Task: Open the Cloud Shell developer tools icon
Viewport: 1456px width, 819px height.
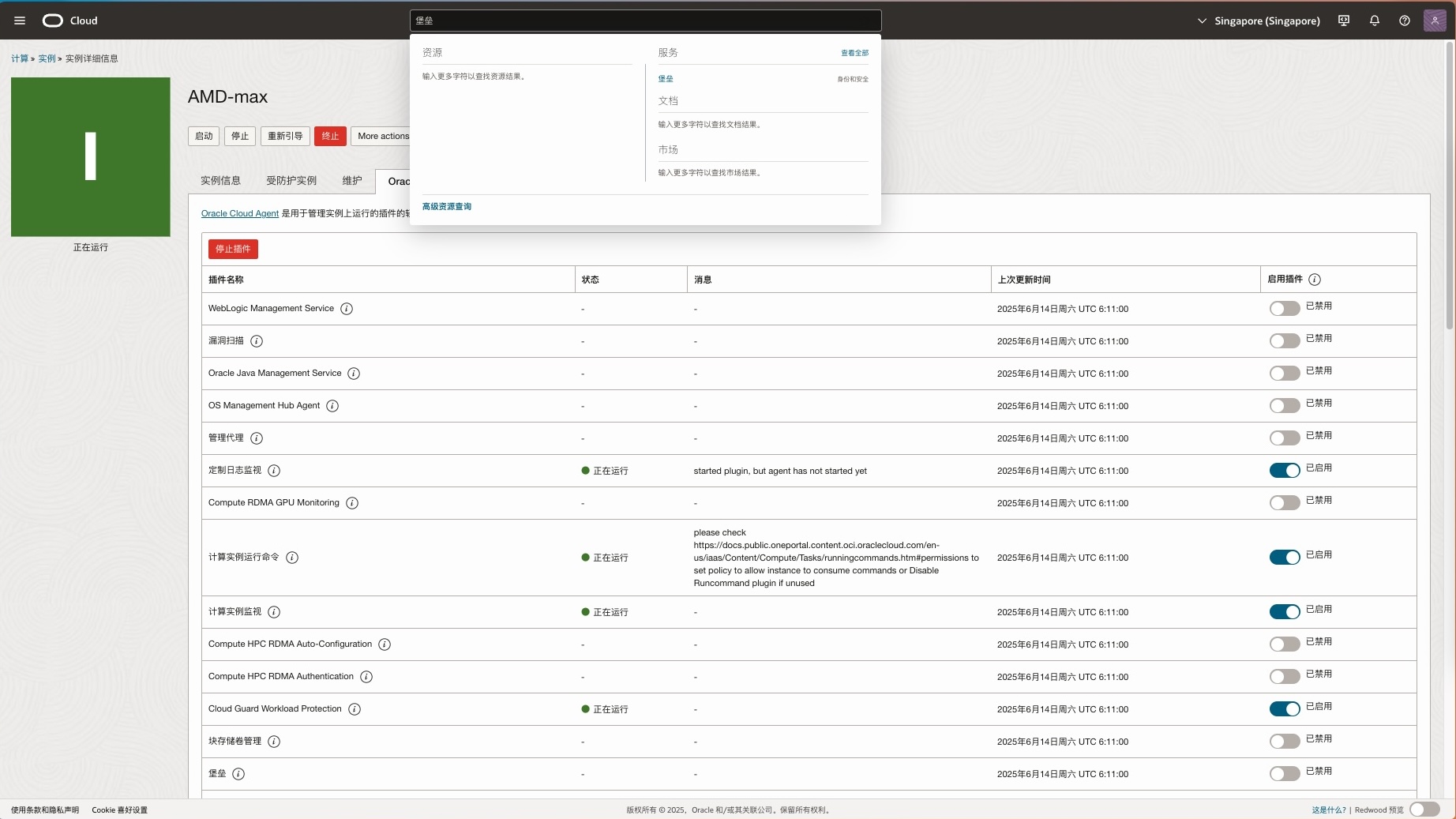Action: click(x=1344, y=21)
